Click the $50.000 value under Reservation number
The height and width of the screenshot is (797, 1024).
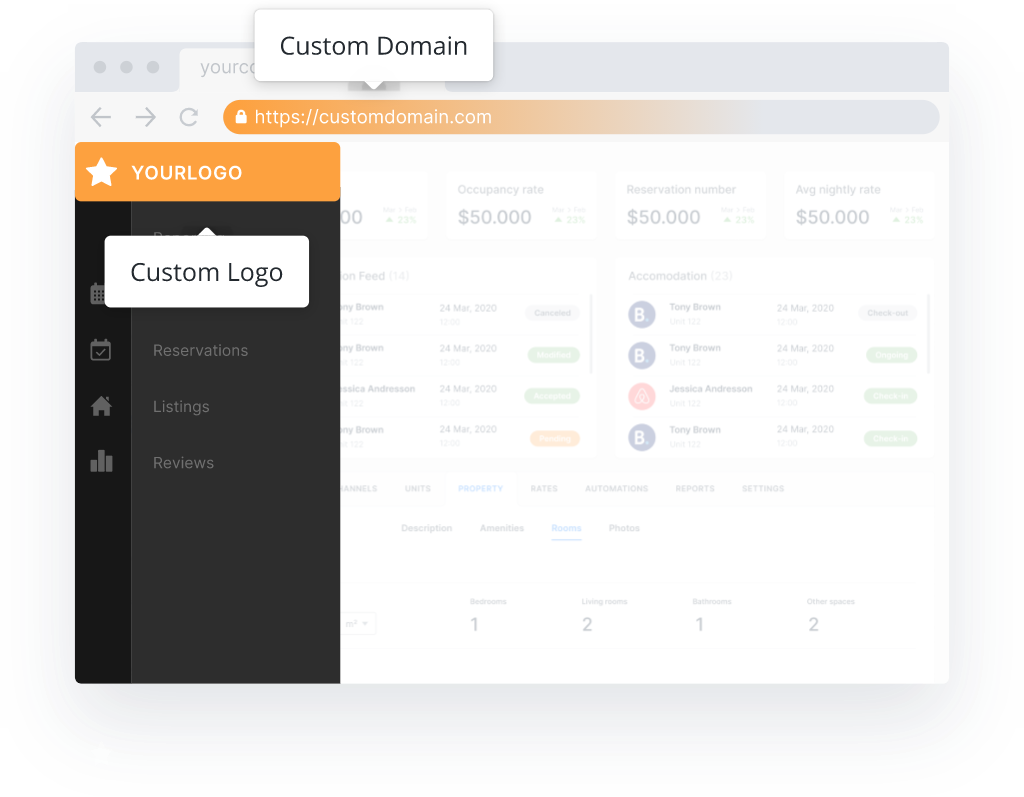664,217
